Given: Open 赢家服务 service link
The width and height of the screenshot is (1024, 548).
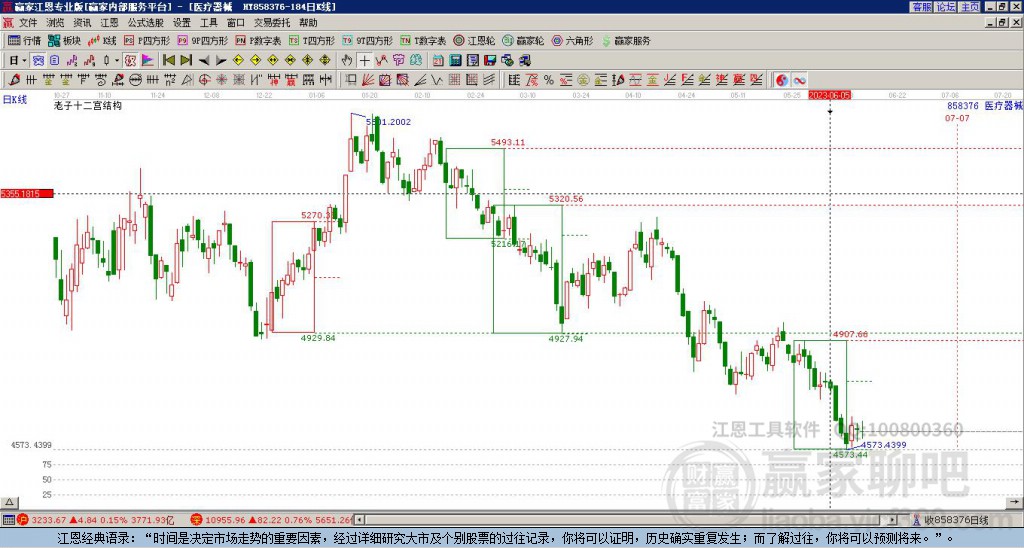Looking at the screenshot, I should pos(626,40).
